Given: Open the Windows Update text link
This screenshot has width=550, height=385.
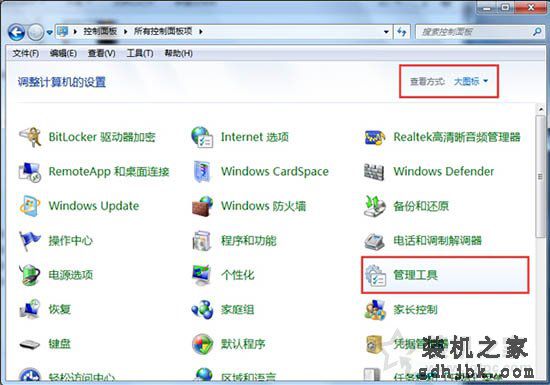Looking at the screenshot, I should pyautogui.click(x=94, y=206).
